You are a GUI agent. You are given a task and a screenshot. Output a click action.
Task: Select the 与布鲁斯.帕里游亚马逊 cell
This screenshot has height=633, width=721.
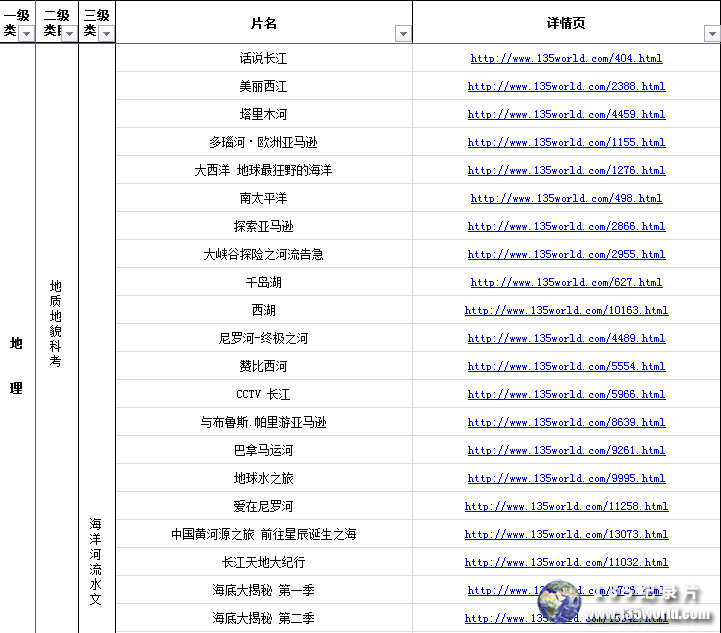click(x=264, y=423)
